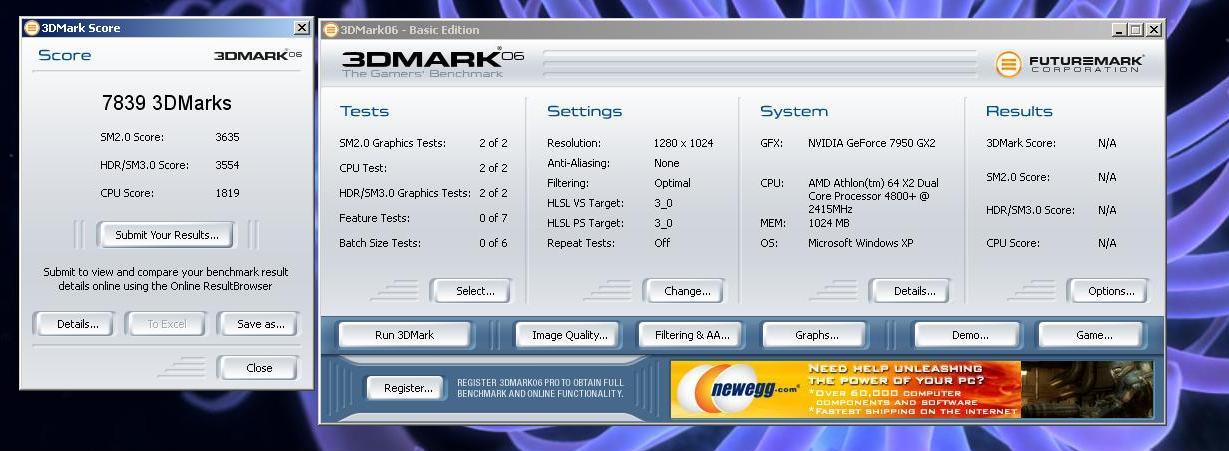Click the Results section heading
The height and width of the screenshot is (451, 1229).
click(1019, 111)
